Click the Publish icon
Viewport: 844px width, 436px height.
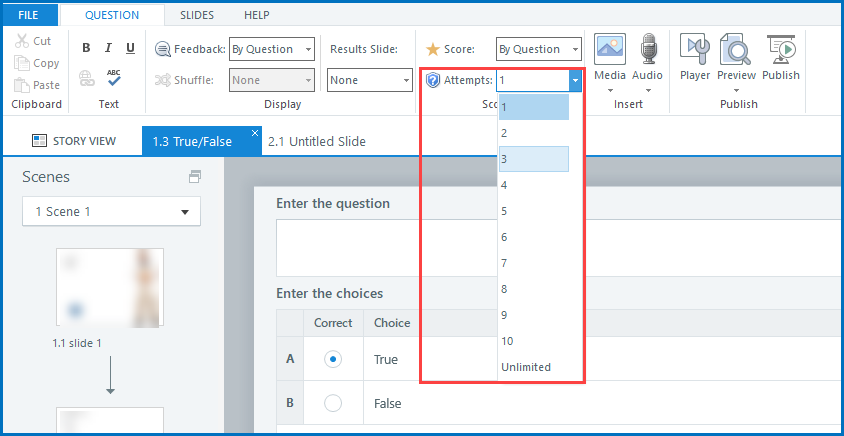[x=781, y=58]
